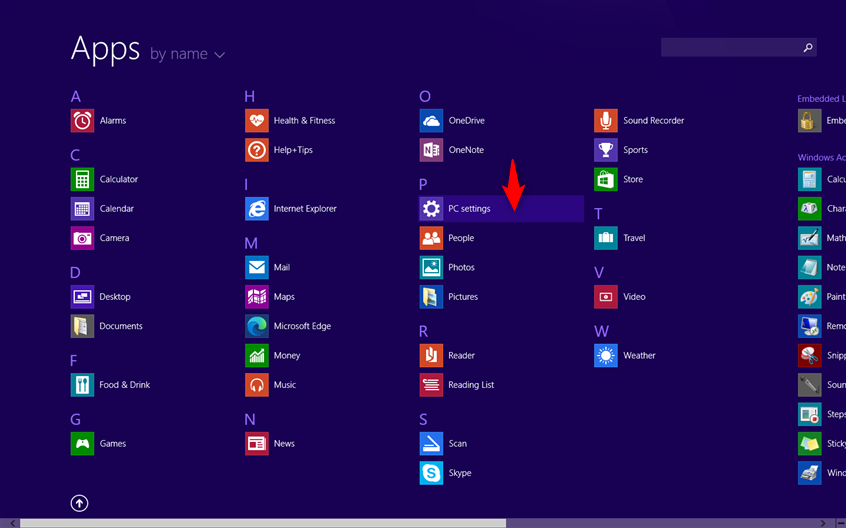The height and width of the screenshot is (528, 846).
Task: Select the letter W group header
Action: (602, 331)
